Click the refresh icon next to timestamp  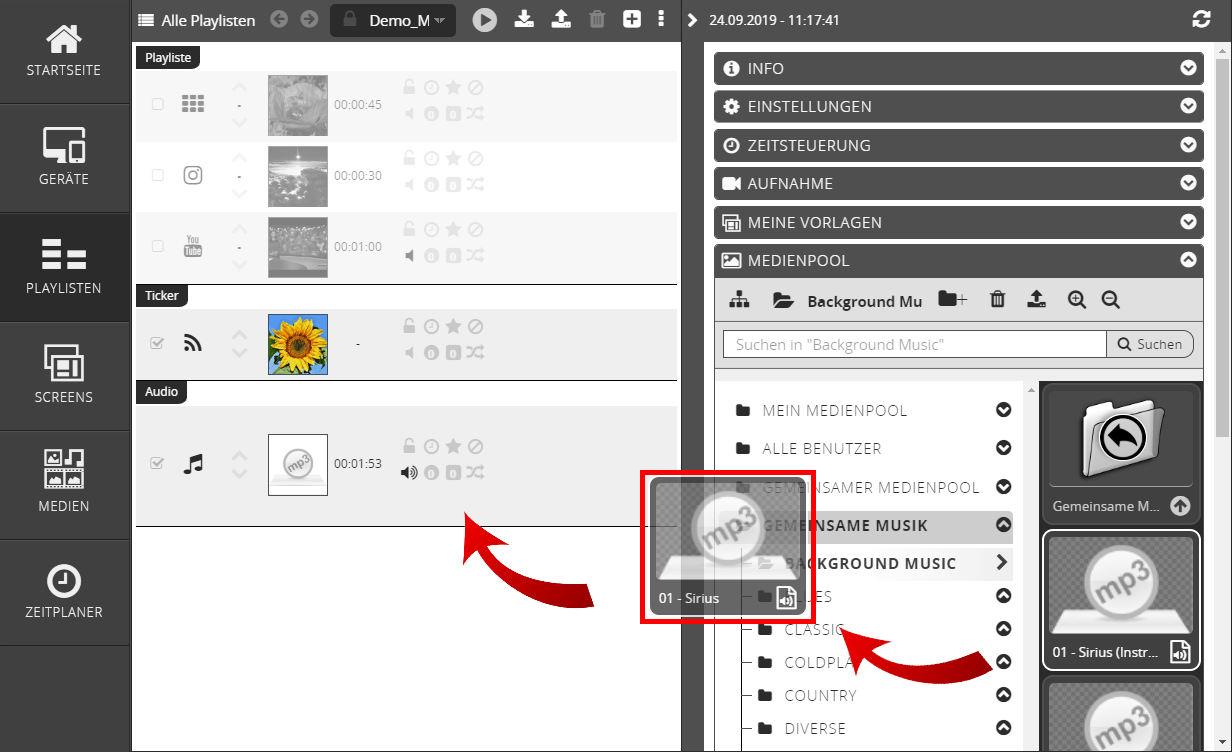click(x=1201, y=20)
